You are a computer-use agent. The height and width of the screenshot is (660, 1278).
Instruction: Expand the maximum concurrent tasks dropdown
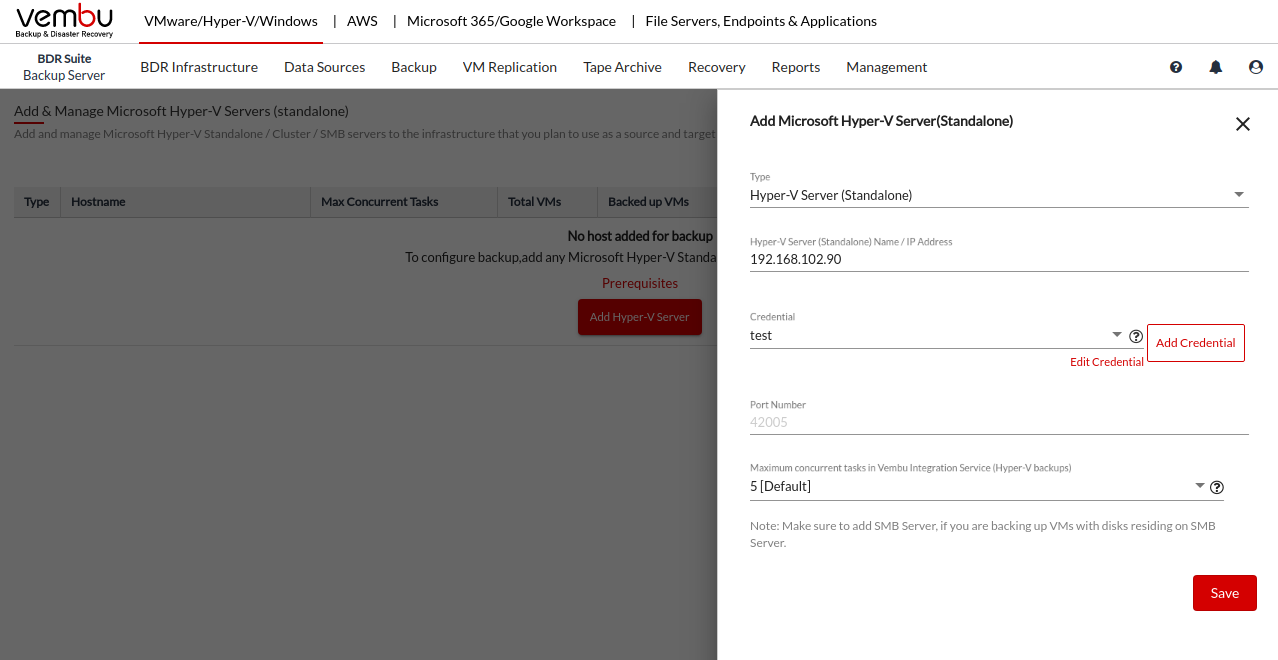coord(977,487)
